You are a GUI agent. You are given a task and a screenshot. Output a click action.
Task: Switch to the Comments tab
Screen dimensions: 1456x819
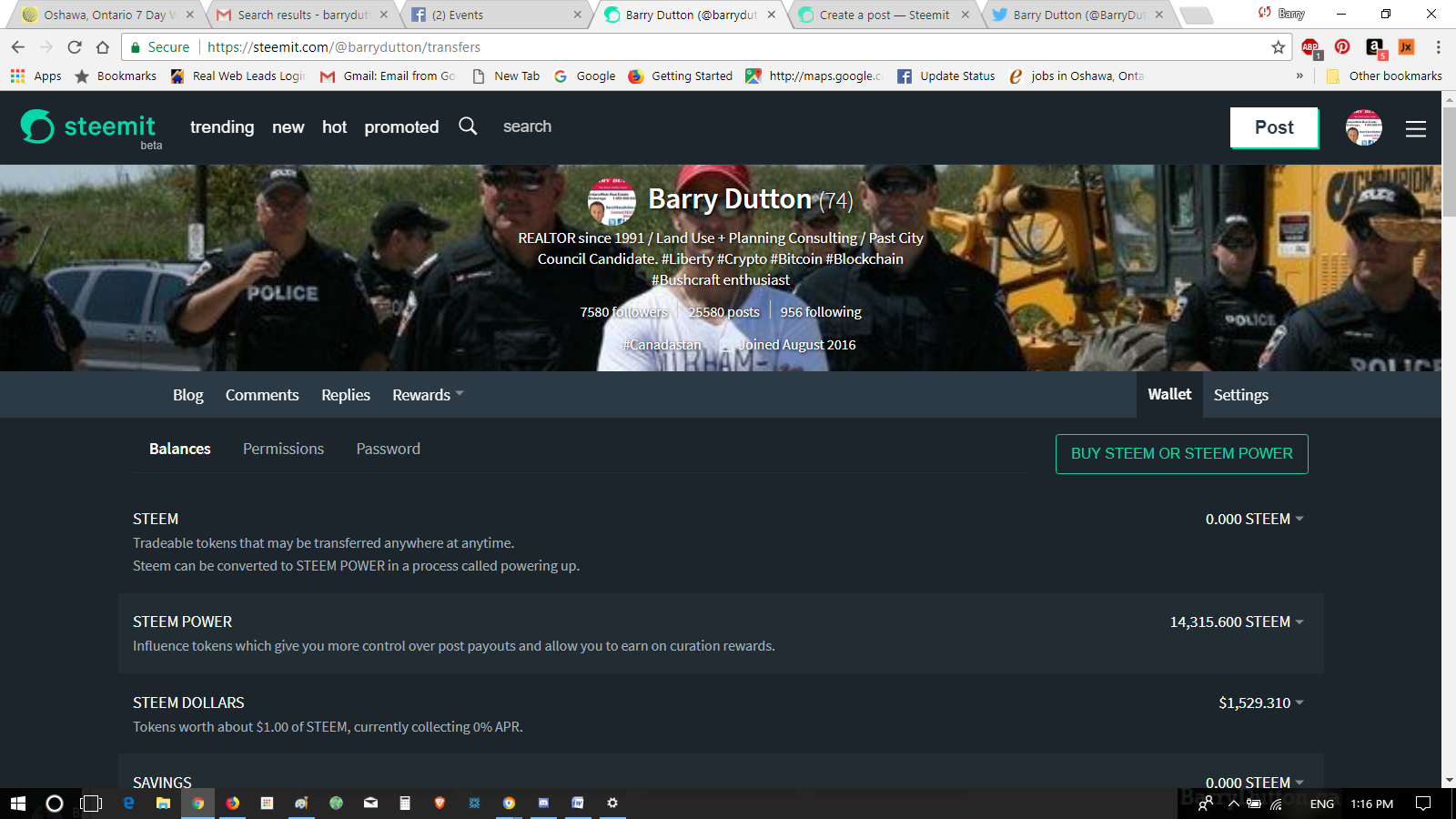click(x=262, y=395)
